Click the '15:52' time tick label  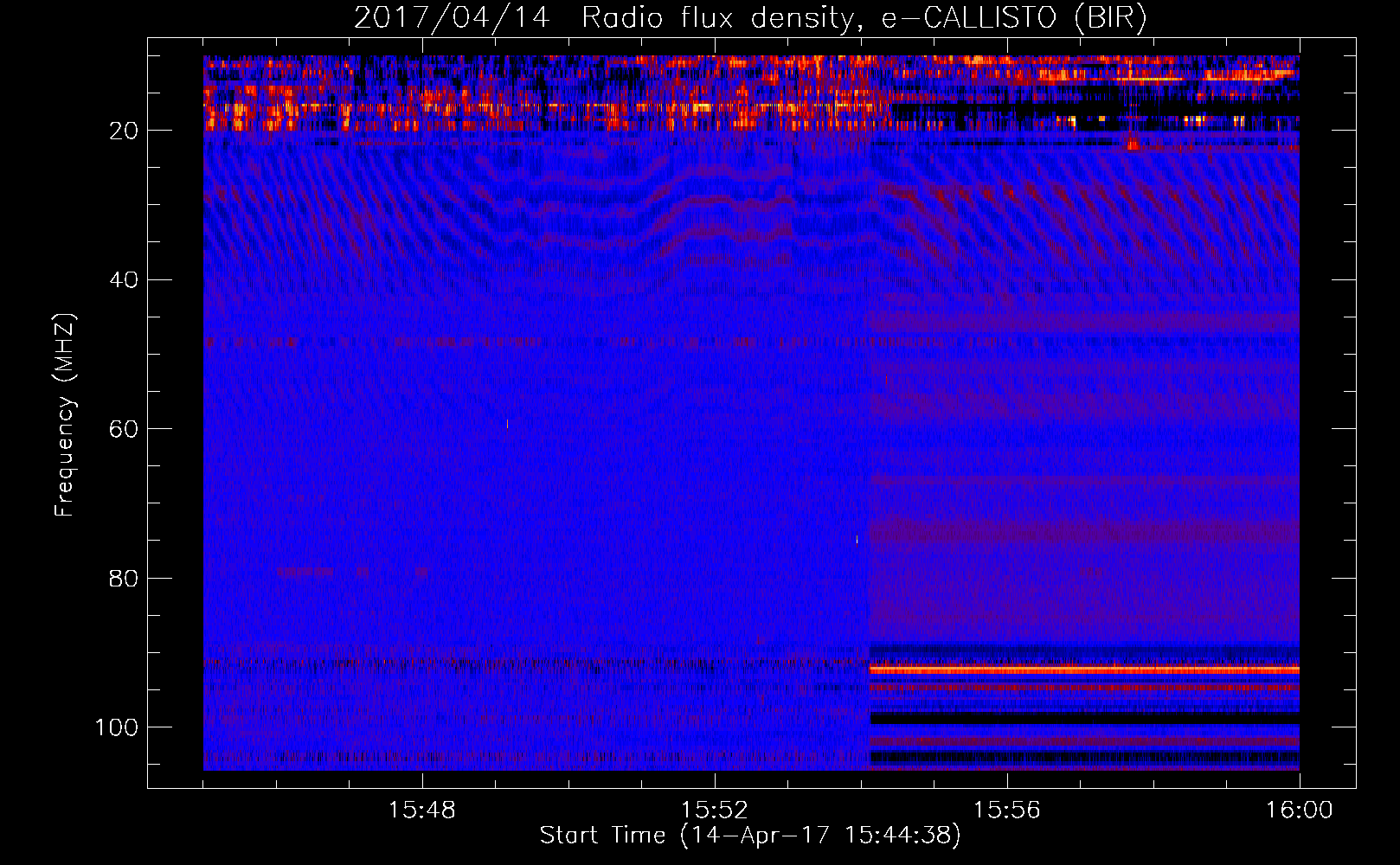click(715, 810)
